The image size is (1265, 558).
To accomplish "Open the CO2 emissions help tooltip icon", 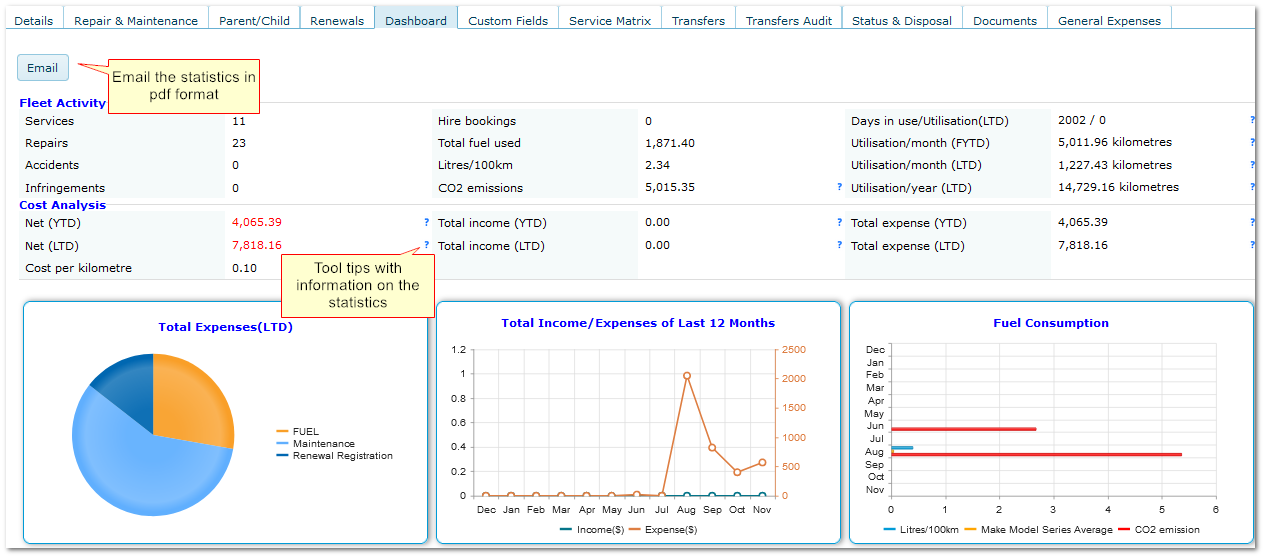I will coord(839,187).
